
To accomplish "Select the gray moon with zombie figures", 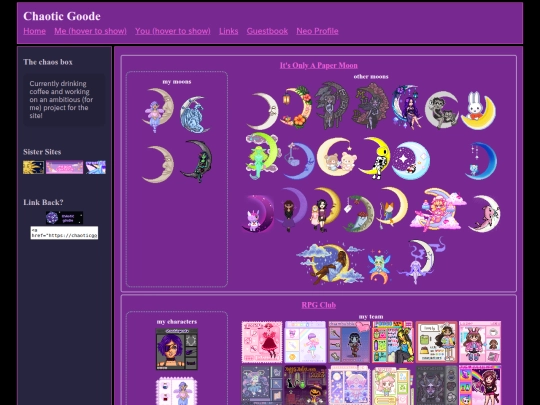I will (442, 110).
